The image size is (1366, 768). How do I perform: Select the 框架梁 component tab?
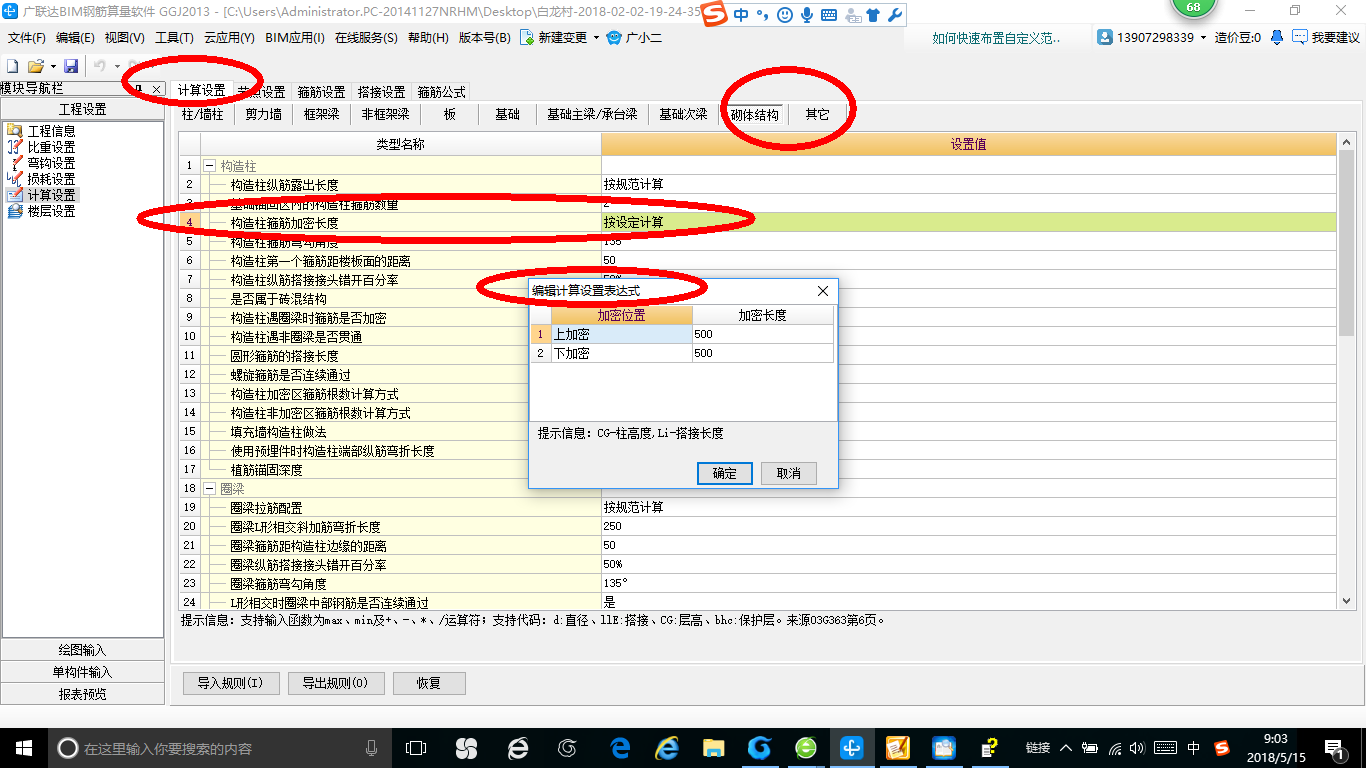tap(322, 114)
